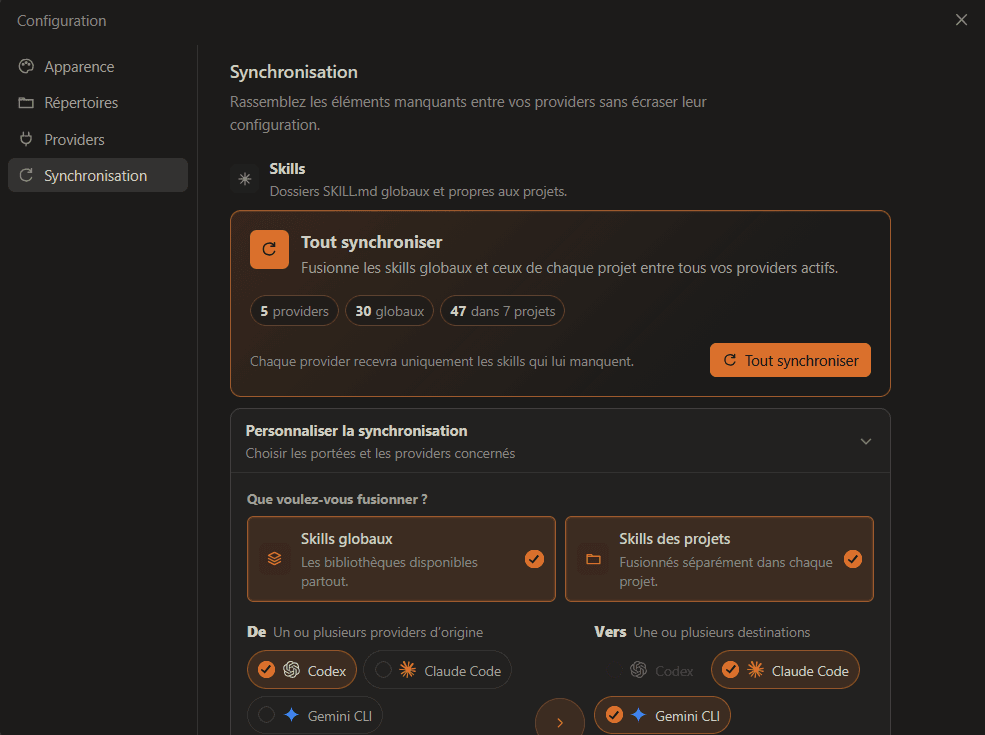This screenshot has width=985, height=735.
Task: Click the Personnaliser la synchronisation header title
Action: coord(356,431)
